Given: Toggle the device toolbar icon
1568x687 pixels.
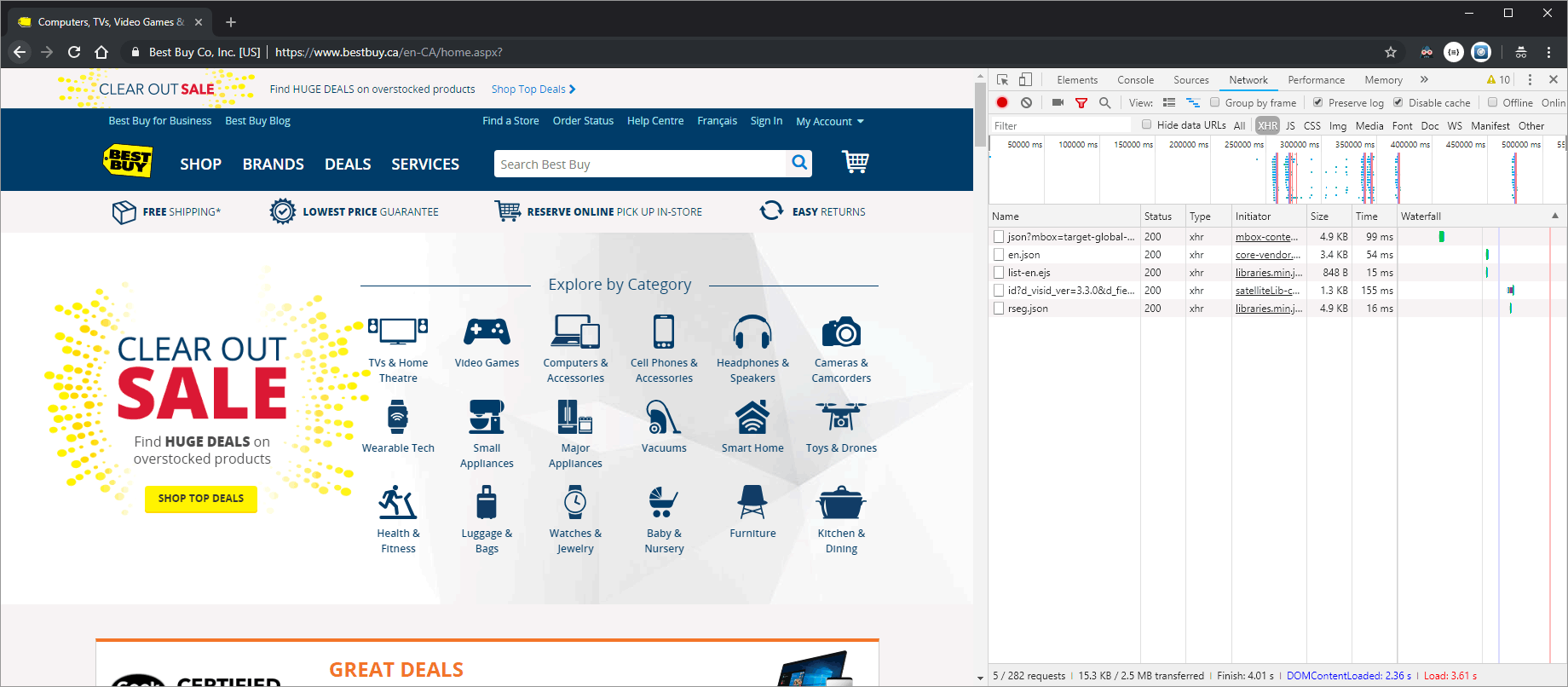Looking at the screenshot, I should [x=1025, y=79].
